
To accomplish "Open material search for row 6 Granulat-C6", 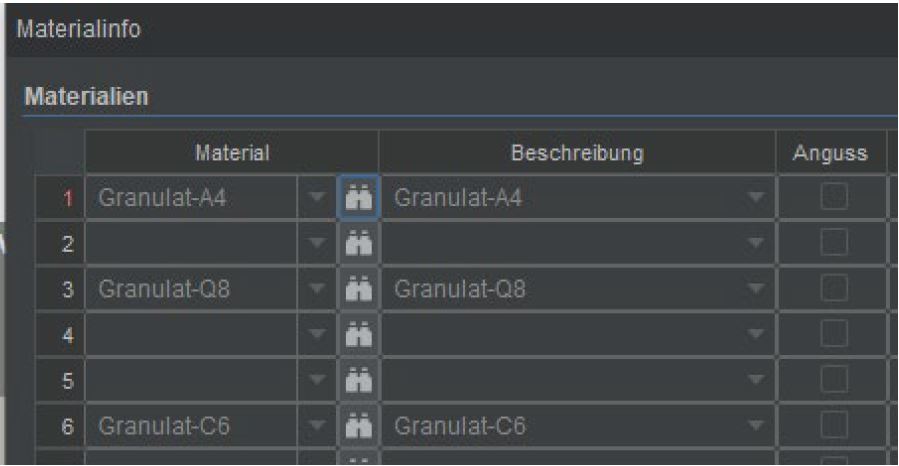I will tap(358, 426).
